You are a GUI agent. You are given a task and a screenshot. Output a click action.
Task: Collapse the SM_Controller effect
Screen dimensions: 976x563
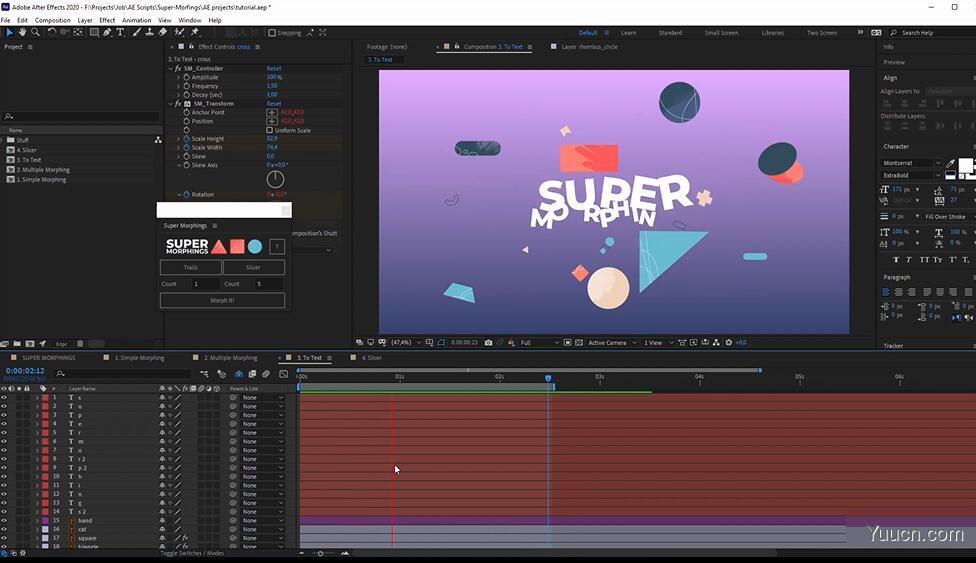pyautogui.click(x=171, y=69)
